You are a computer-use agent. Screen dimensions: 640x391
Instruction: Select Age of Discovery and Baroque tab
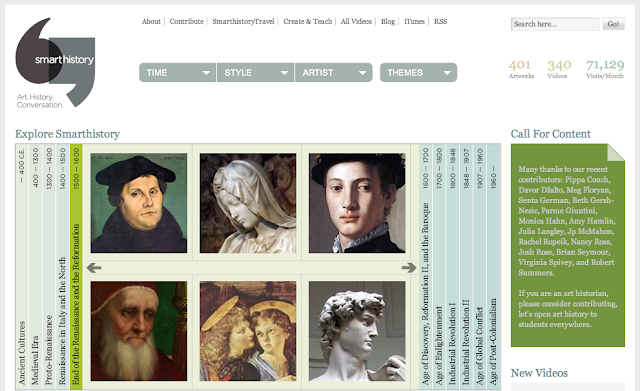[426, 266]
